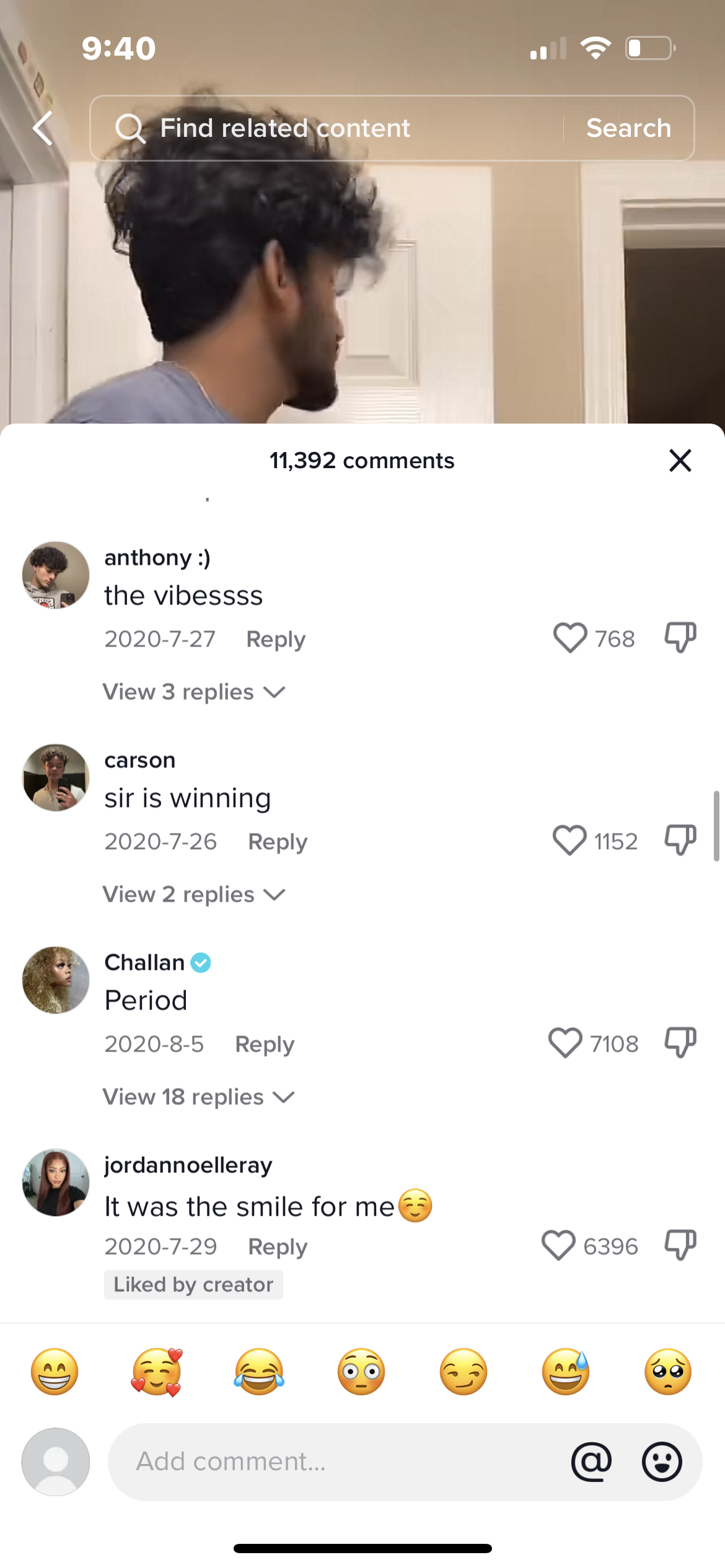Expand View 2 replies under carson
The image size is (725, 1568).
point(193,894)
